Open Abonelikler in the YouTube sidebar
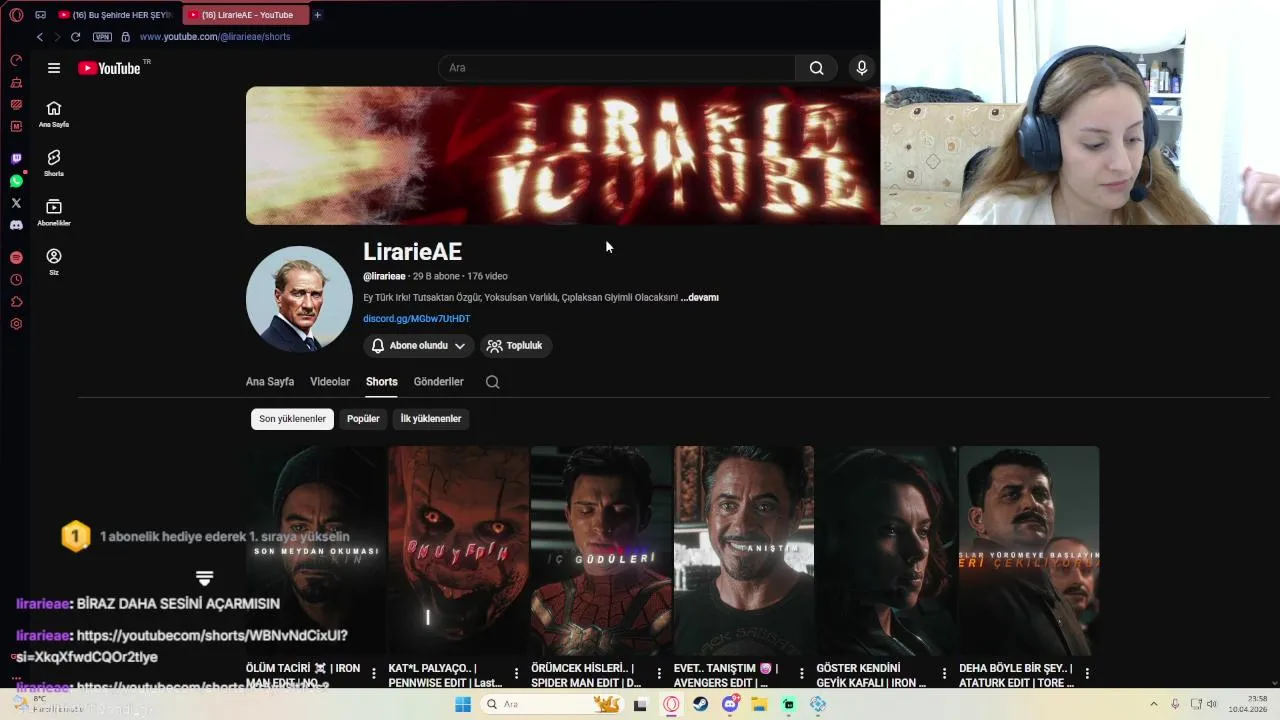 tap(54, 212)
